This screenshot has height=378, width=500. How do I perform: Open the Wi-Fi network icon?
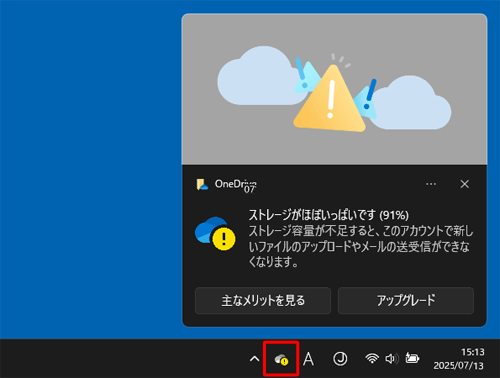coord(372,359)
